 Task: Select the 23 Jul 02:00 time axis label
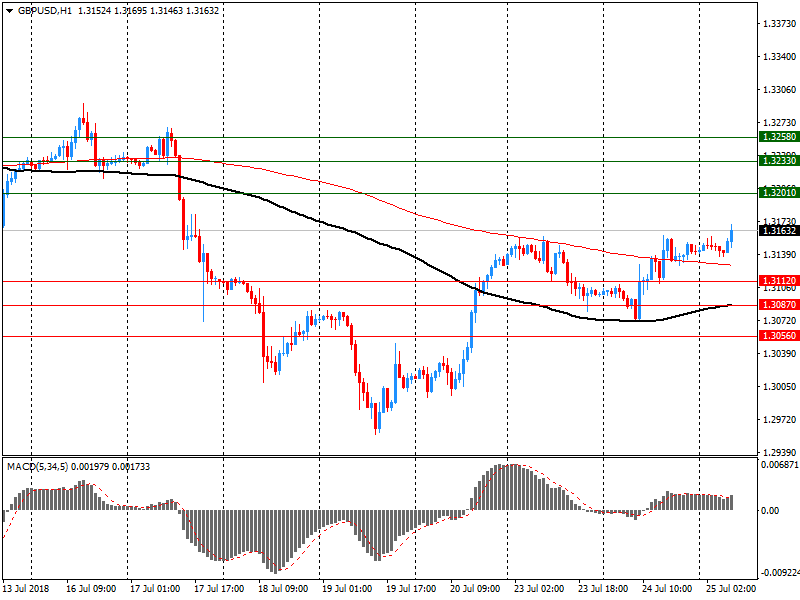(539, 589)
